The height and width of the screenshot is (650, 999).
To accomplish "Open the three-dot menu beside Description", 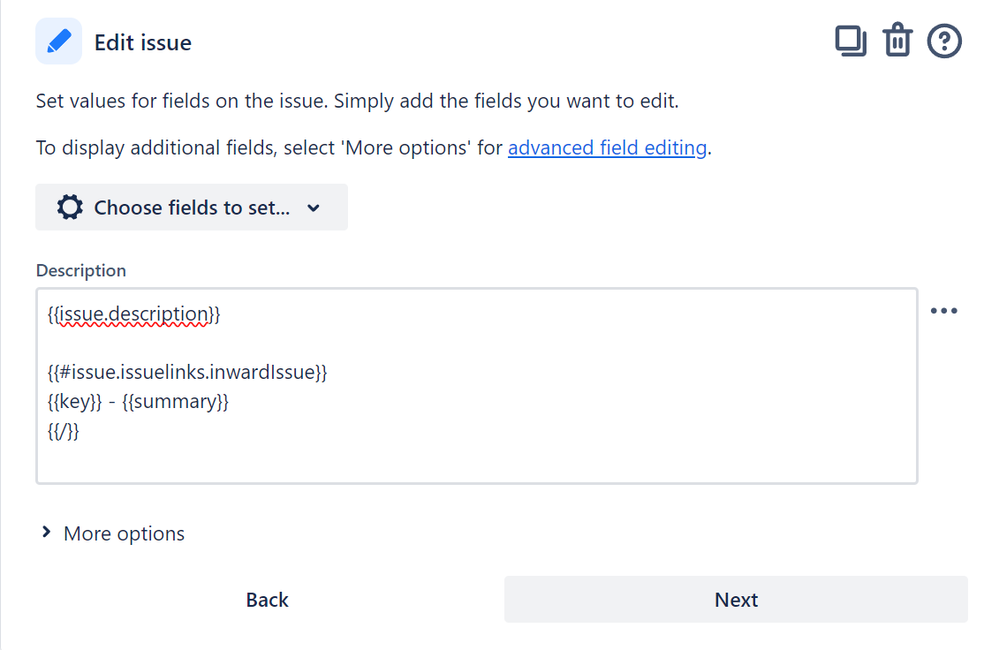I will [x=944, y=311].
